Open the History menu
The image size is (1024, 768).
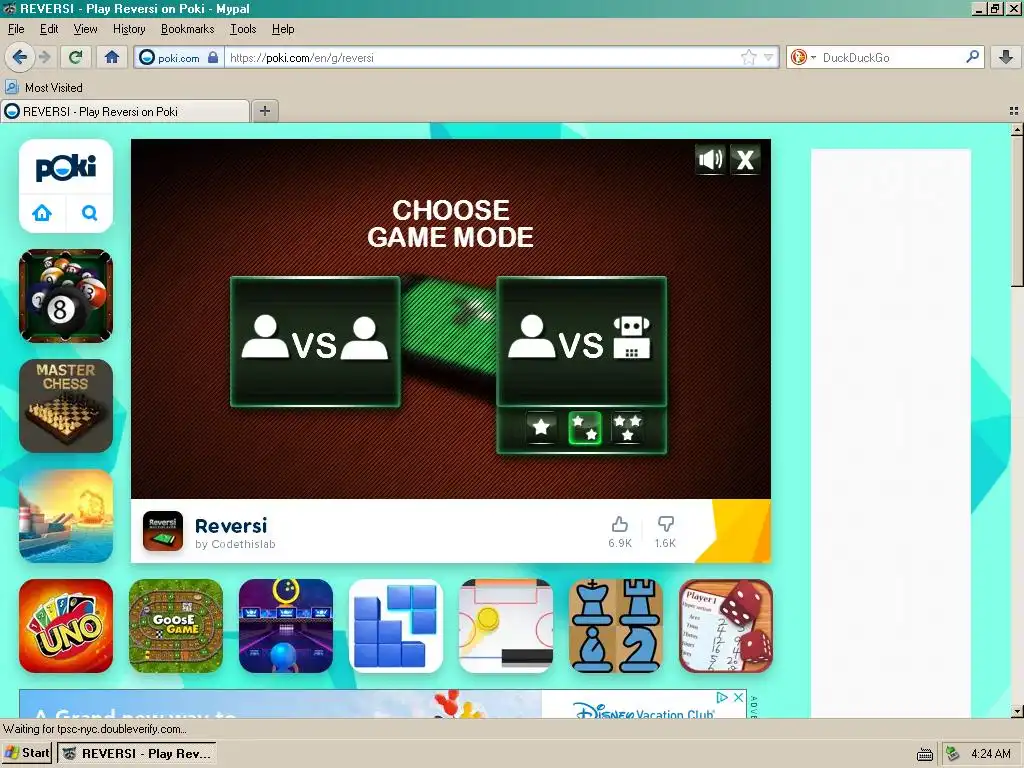tap(129, 29)
